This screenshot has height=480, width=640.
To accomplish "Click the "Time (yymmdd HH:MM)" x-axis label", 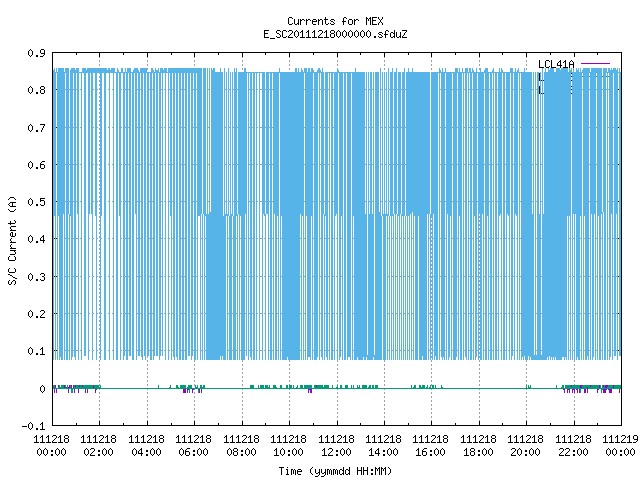I will coord(335,471).
